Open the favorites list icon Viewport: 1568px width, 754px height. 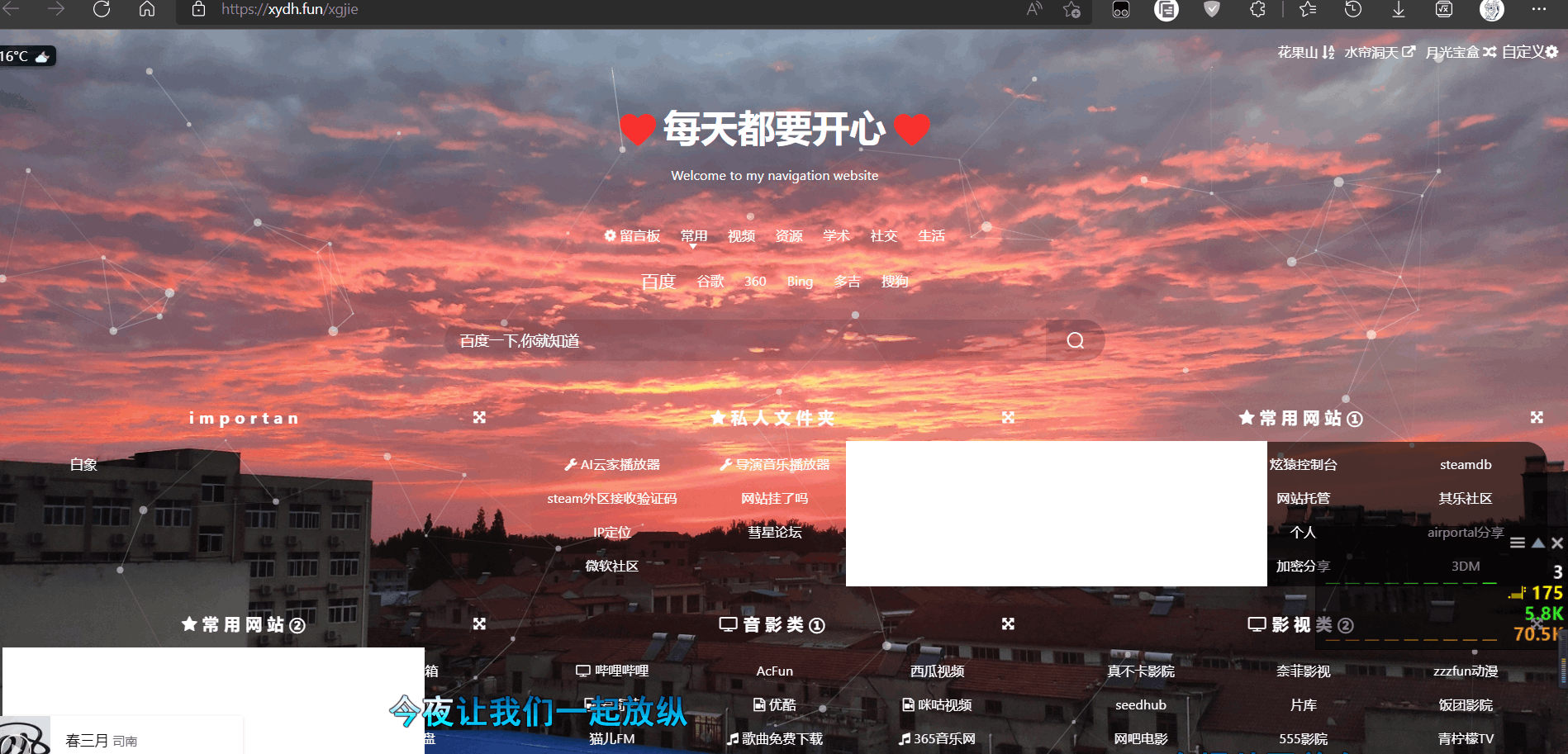tap(1308, 9)
